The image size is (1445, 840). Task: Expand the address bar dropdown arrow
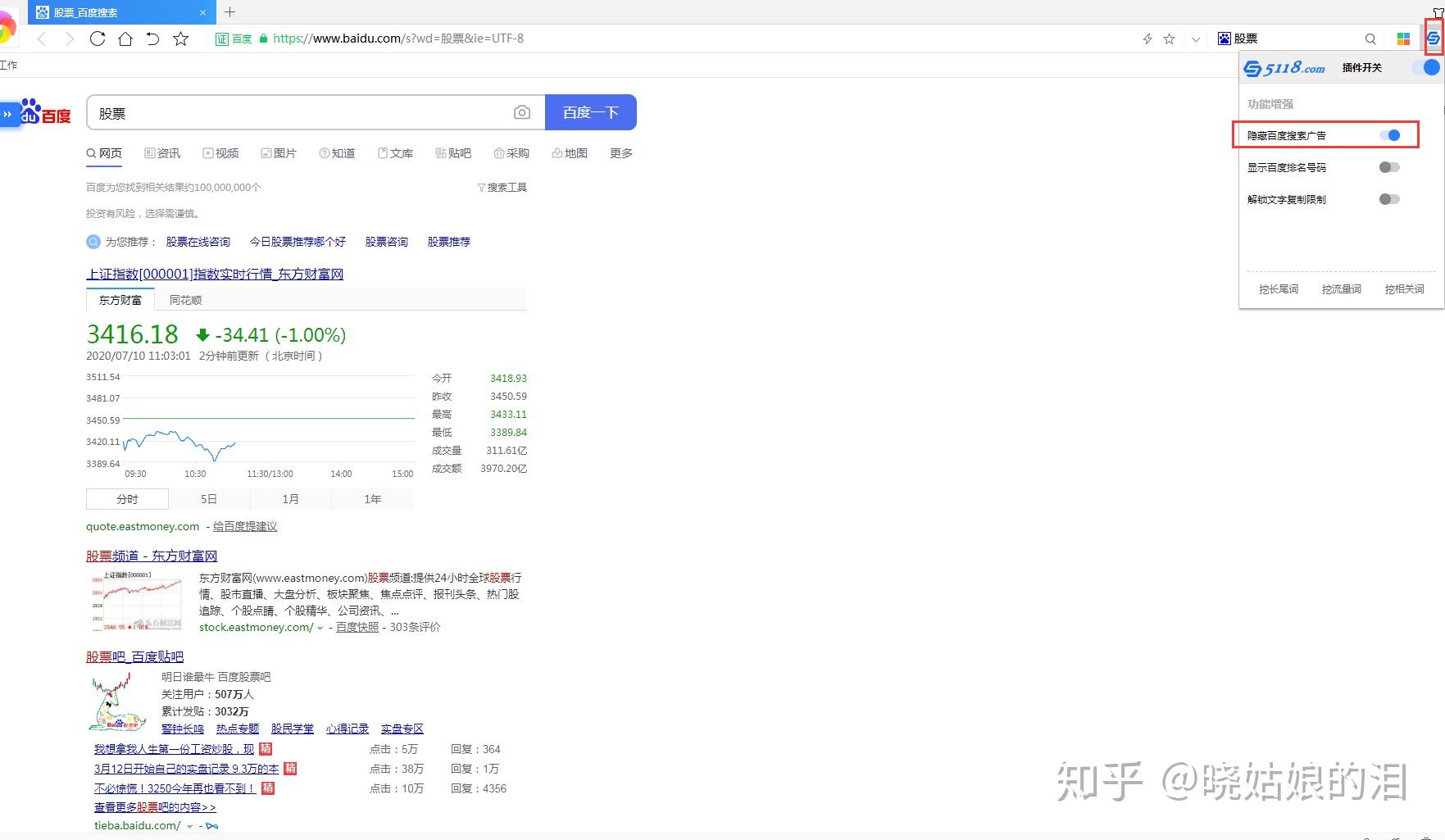(1196, 39)
